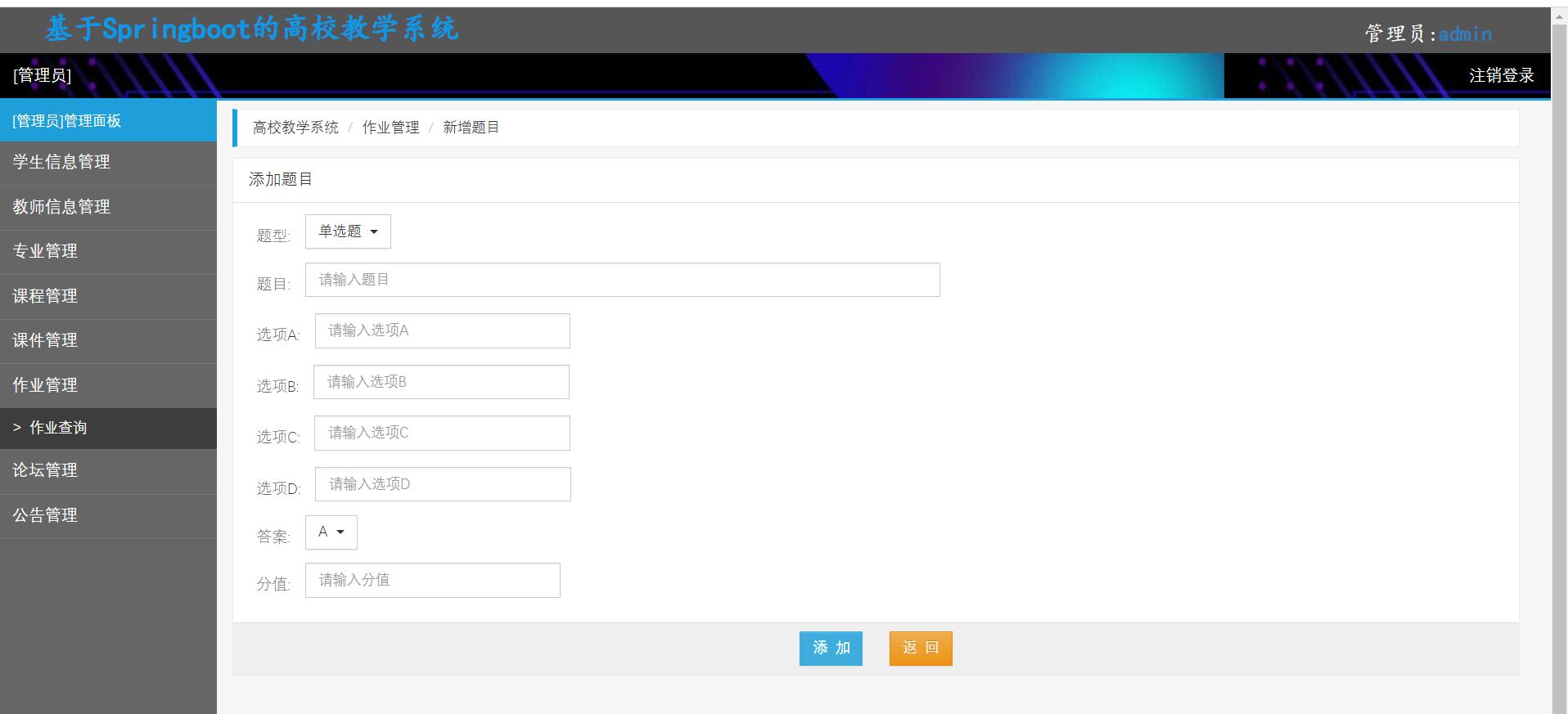Click 高校教学系统 in the breadcrumb
The image size is (1568, 714).
pyautogui.click(x=295, y=128)
